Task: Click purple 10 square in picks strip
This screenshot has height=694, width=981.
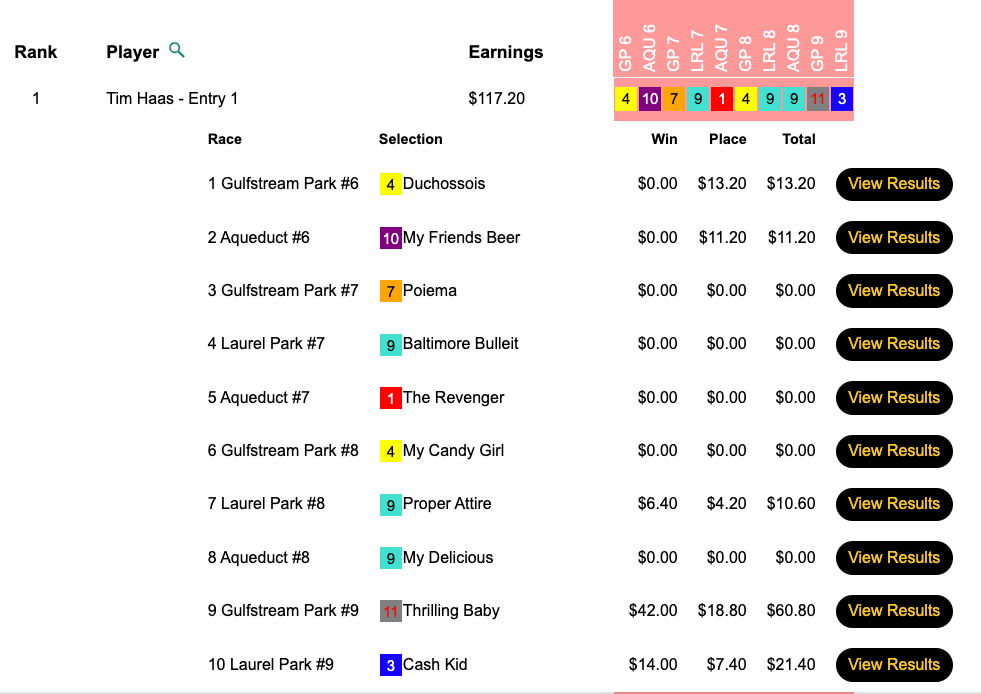Action: pos(650,99)
